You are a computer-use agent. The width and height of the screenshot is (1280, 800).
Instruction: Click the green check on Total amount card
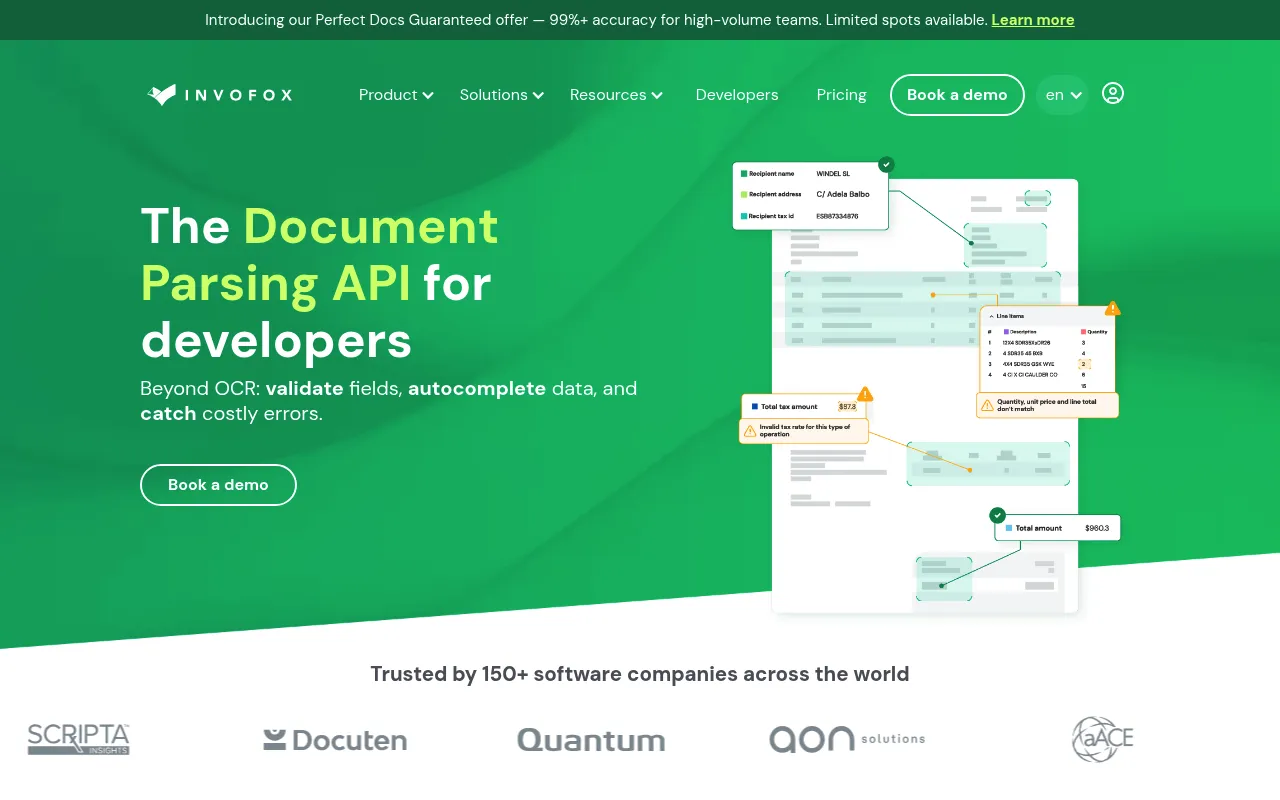click(997, 515)
